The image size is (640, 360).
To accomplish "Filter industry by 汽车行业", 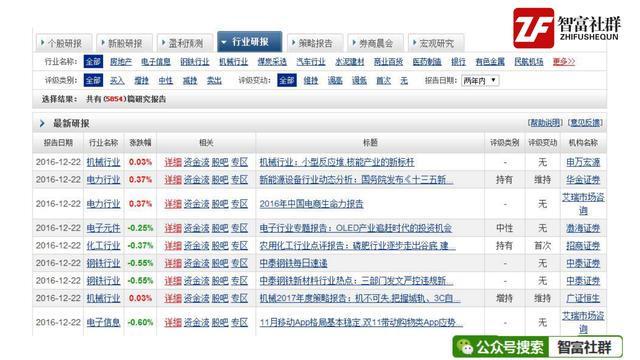I will tap(311, 62).
